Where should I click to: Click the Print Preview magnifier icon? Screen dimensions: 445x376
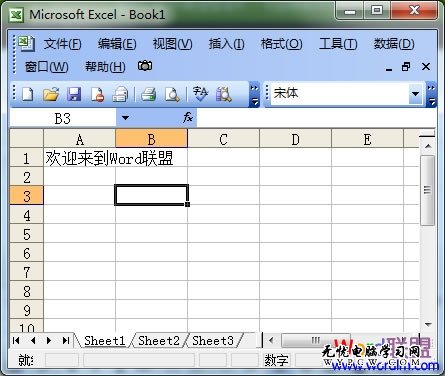(172, 94)
